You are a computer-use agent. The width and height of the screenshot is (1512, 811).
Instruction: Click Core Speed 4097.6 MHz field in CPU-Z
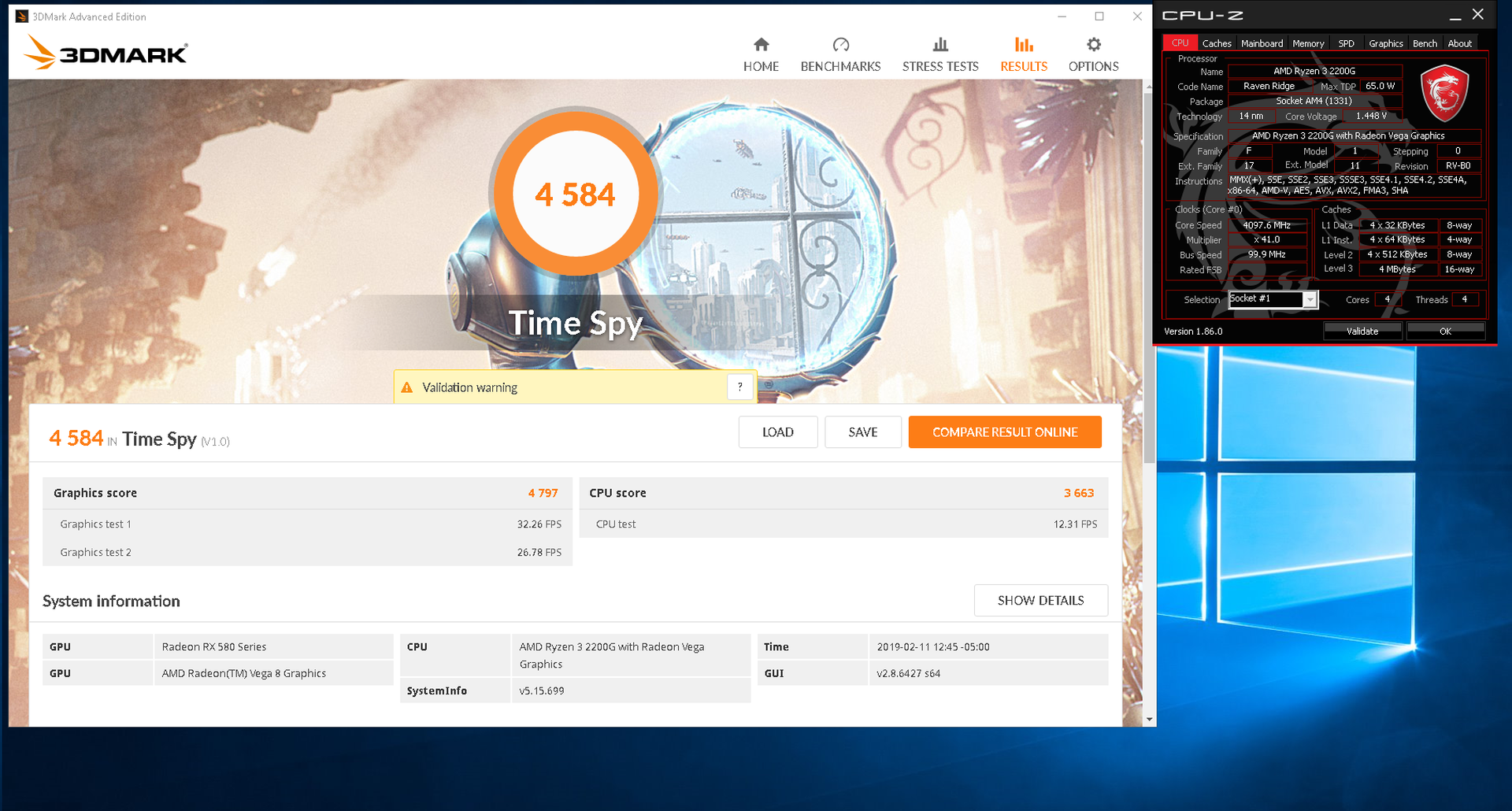click(x=1267, y=225)
